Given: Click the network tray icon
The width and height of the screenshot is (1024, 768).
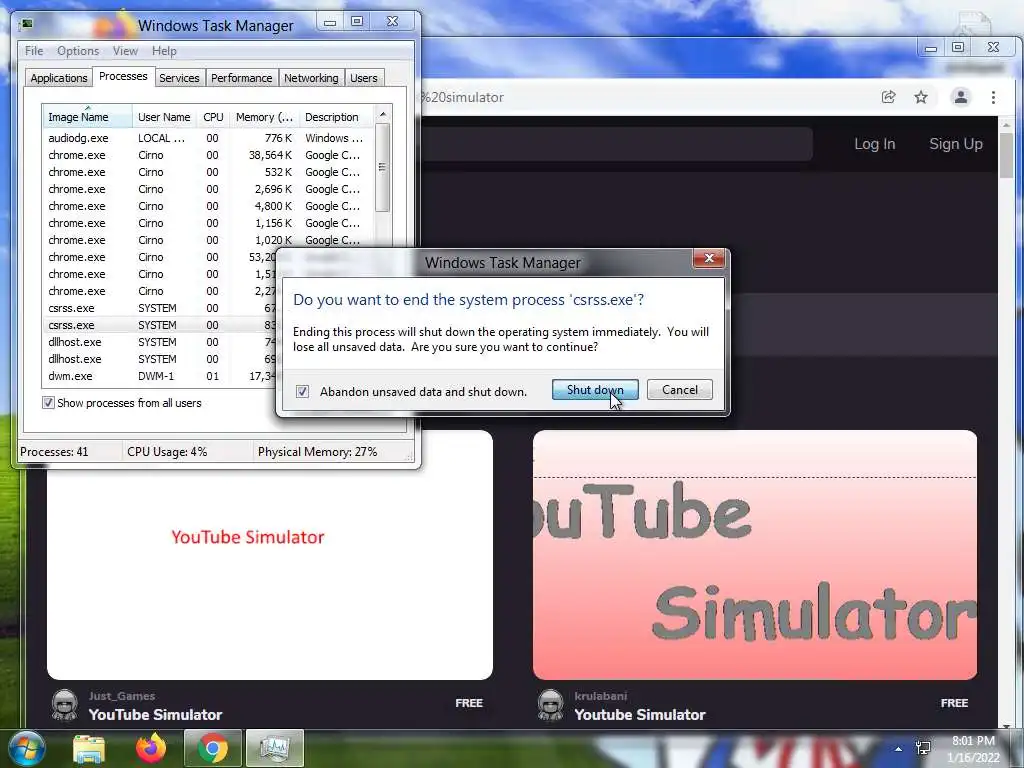Looking at the screenshot, I should tap(923, 748).
